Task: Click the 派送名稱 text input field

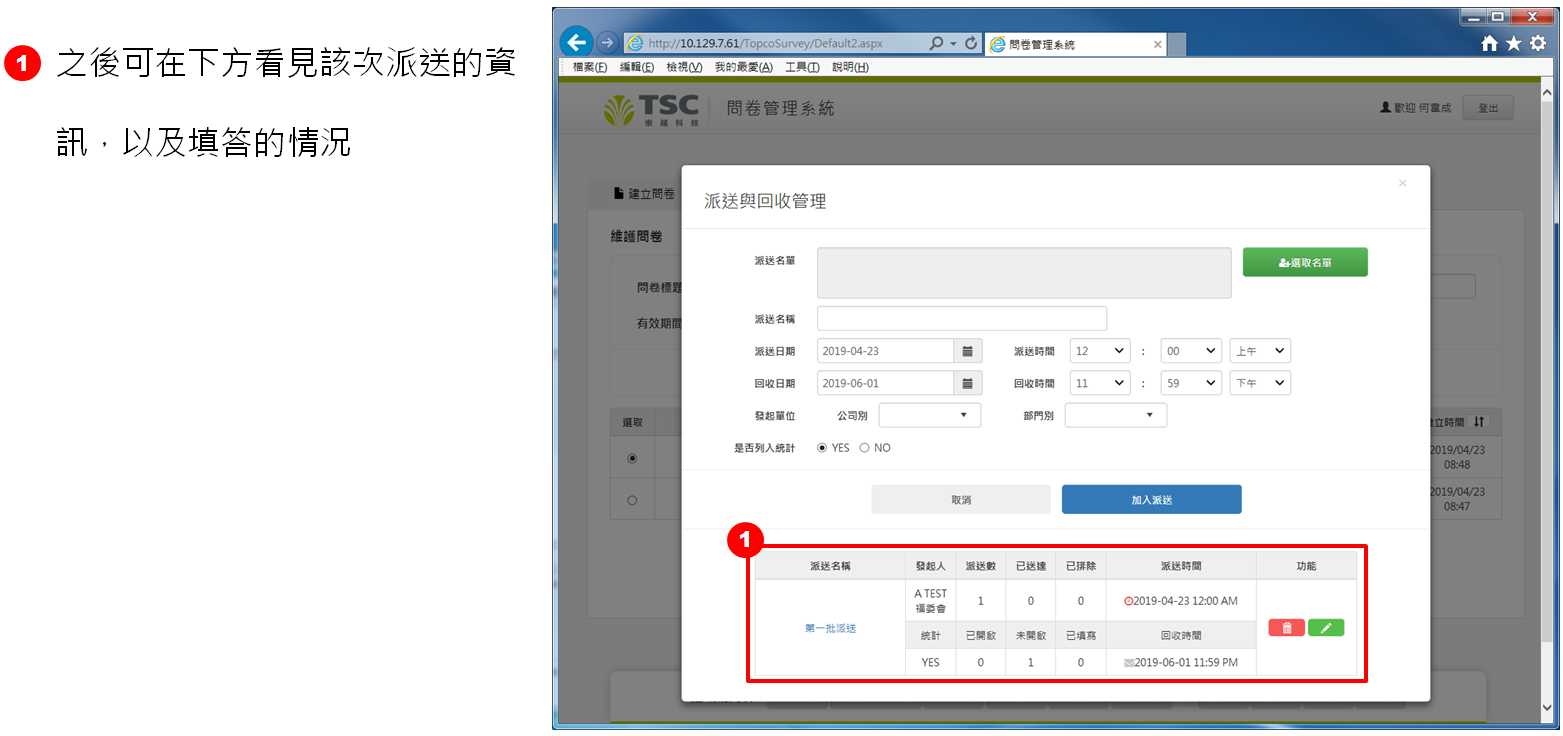Action: click(962, 318)
